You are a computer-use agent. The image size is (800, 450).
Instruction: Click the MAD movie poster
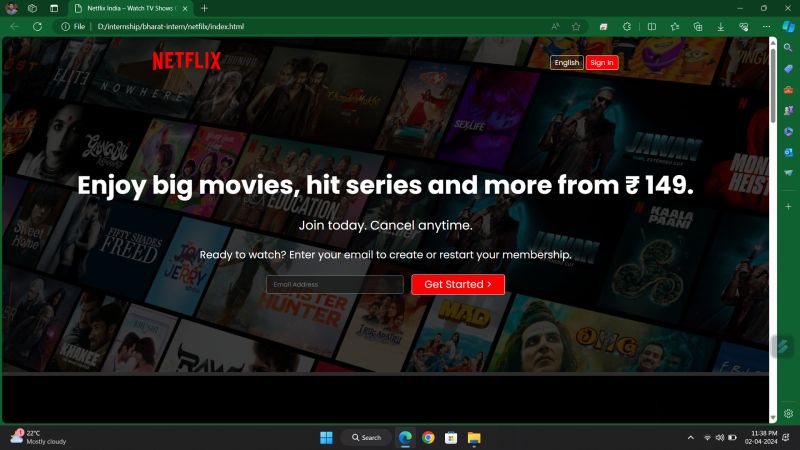click(x=454, y=334)
